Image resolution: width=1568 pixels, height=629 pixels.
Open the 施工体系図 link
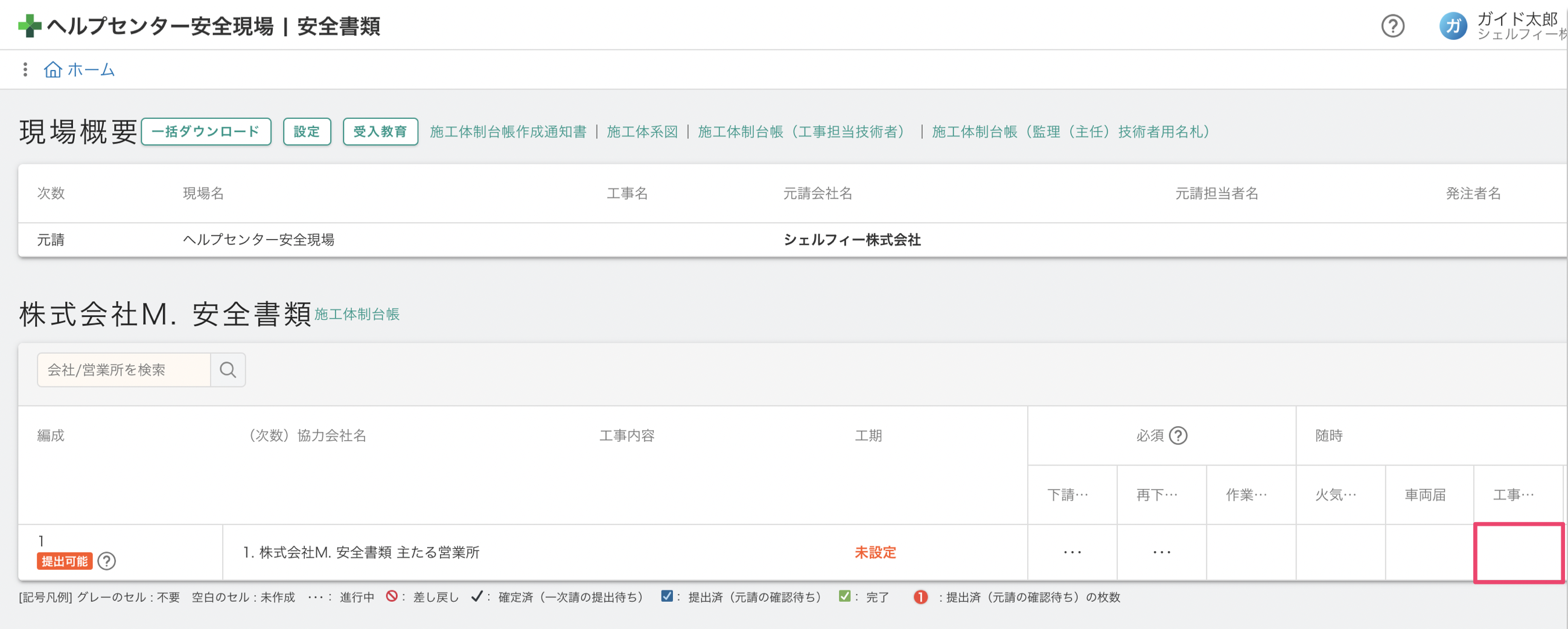(642, 132)
